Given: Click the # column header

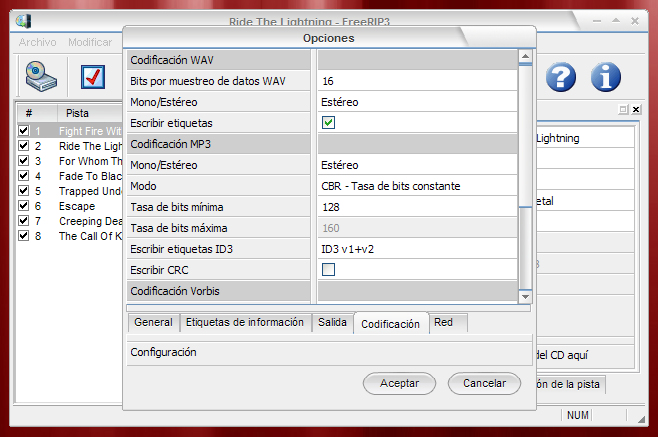Looking at the screenshot, I should (37, 113).
